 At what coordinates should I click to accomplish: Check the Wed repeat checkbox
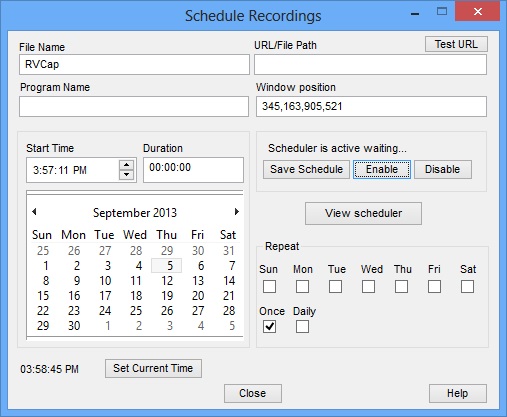click(368, 286)
